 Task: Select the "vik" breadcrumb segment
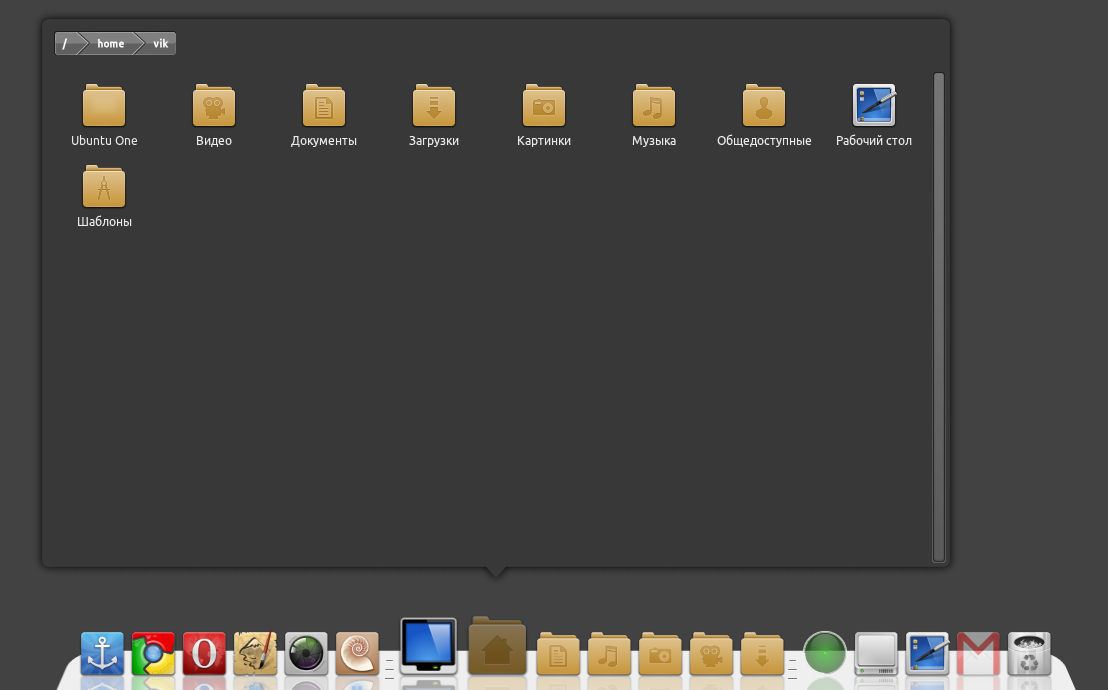160,43
